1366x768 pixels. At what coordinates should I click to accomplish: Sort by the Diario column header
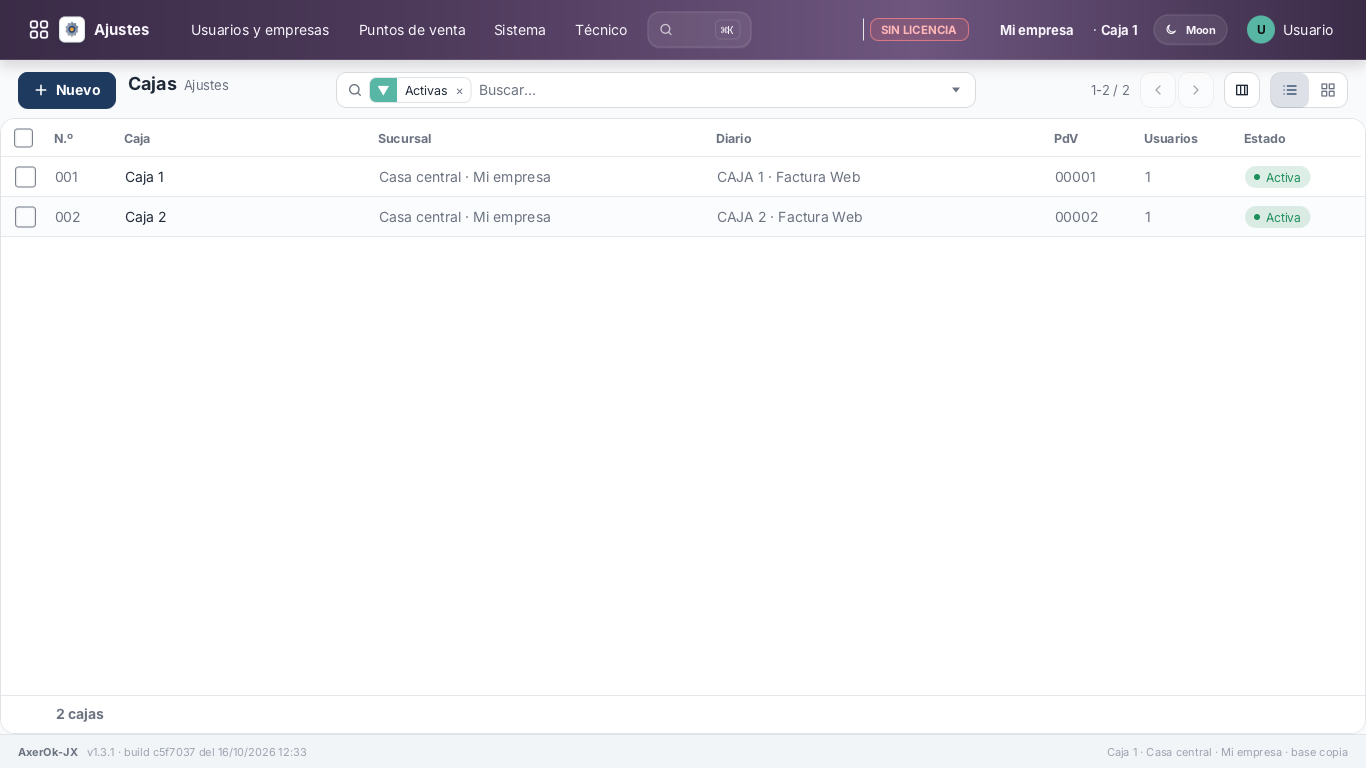coord(734,138)
